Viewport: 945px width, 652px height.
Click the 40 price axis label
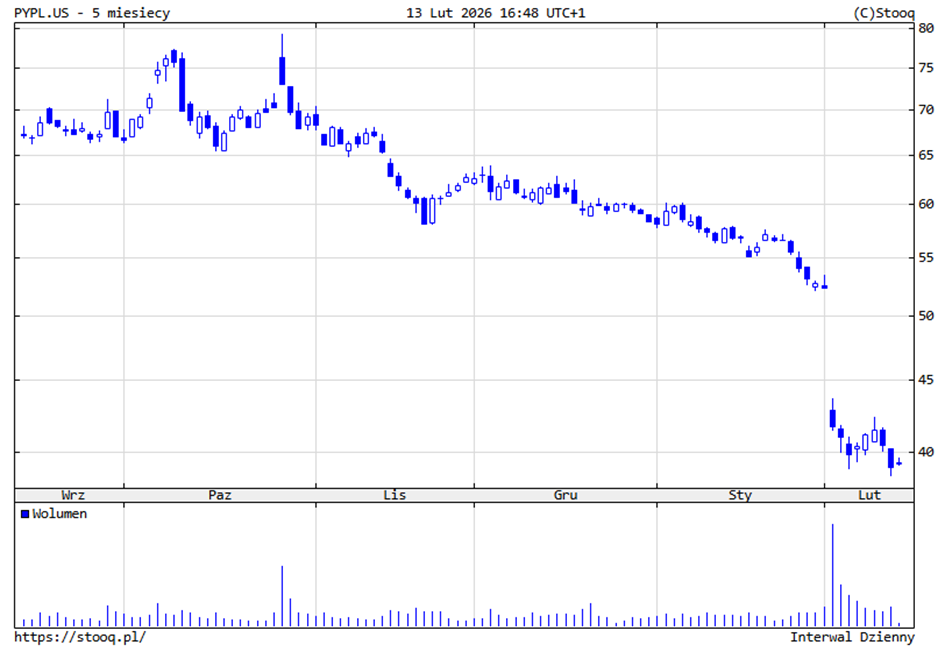coord(926,452)
